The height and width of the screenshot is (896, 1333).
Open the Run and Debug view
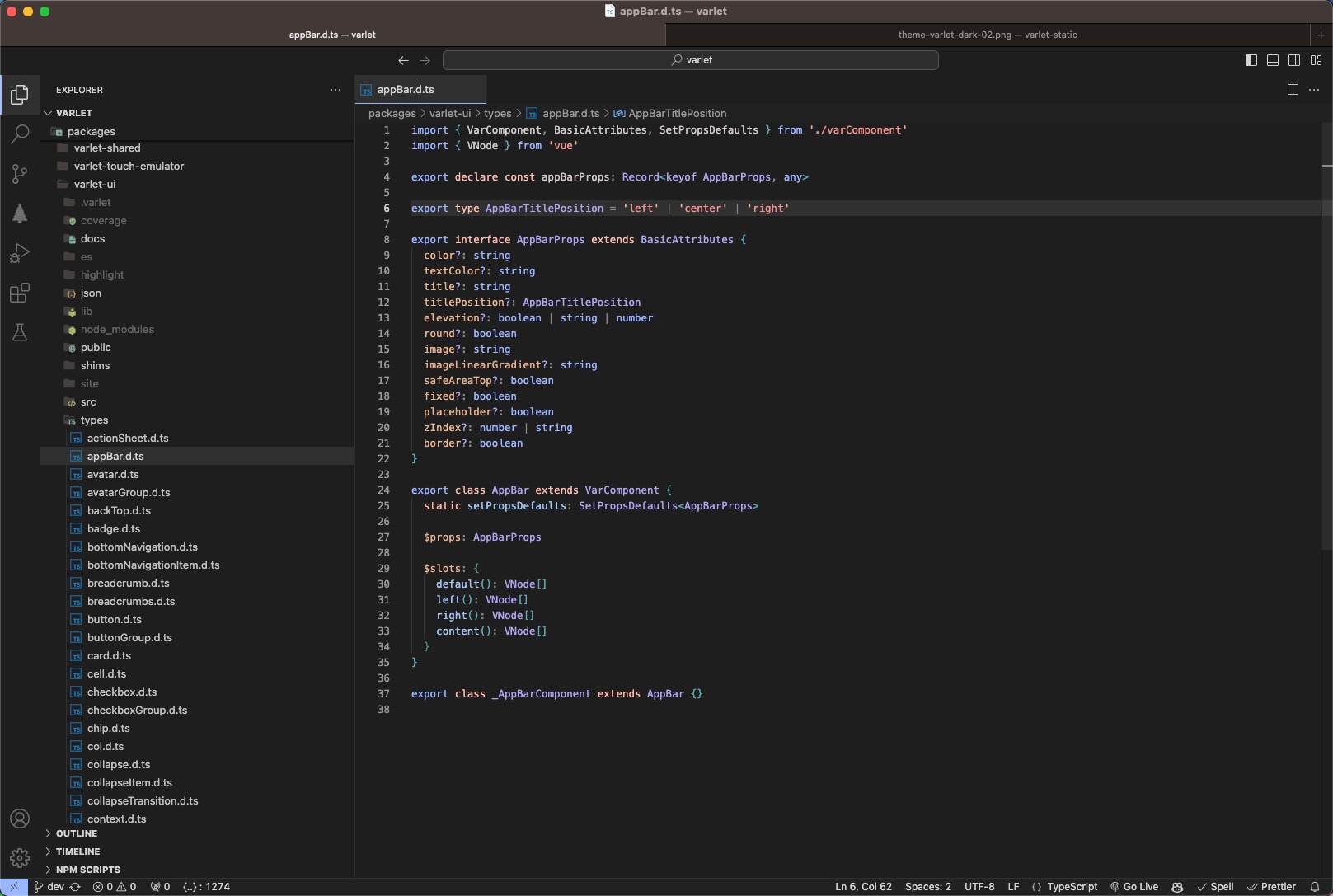coord(20,253)
